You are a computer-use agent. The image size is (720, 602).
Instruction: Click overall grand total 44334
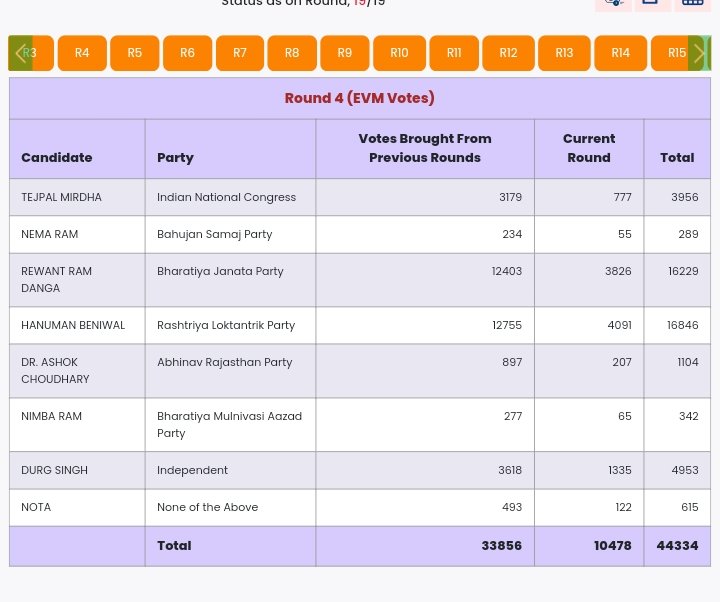point(677,546)
